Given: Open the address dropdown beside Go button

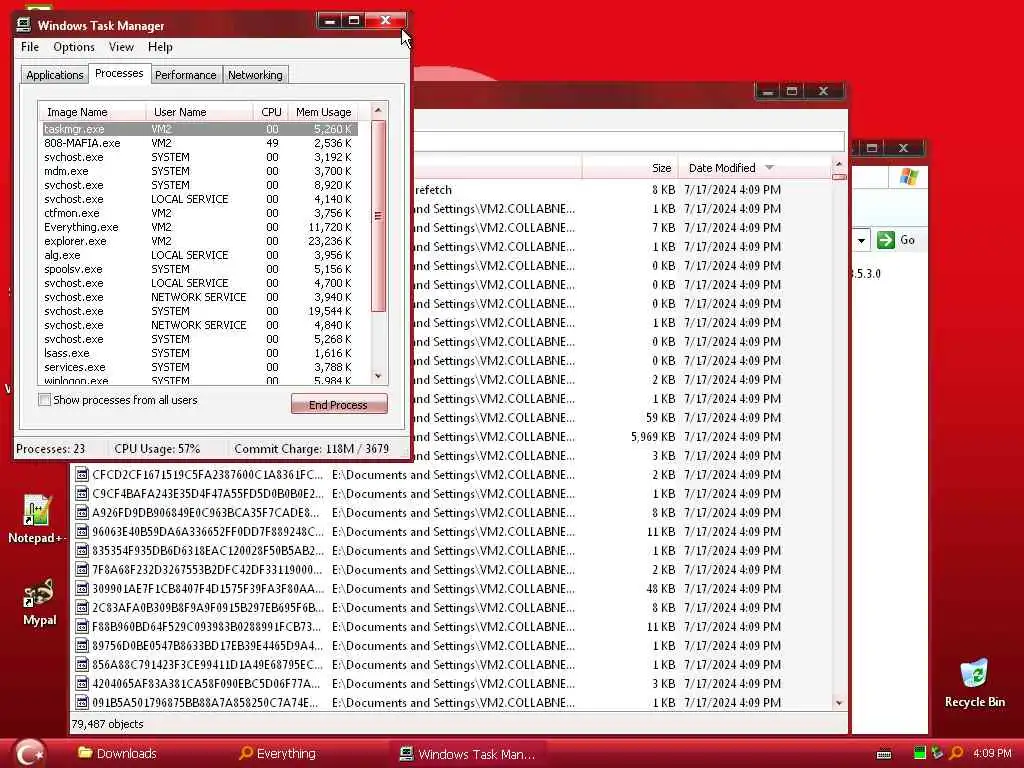Looking at the screenshot, I should (x=861, y=240).
